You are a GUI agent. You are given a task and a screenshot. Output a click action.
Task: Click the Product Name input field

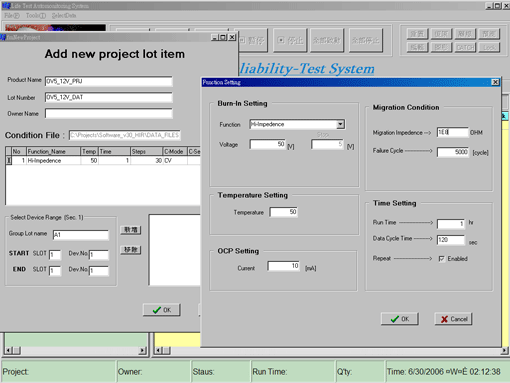pos(109,81)
